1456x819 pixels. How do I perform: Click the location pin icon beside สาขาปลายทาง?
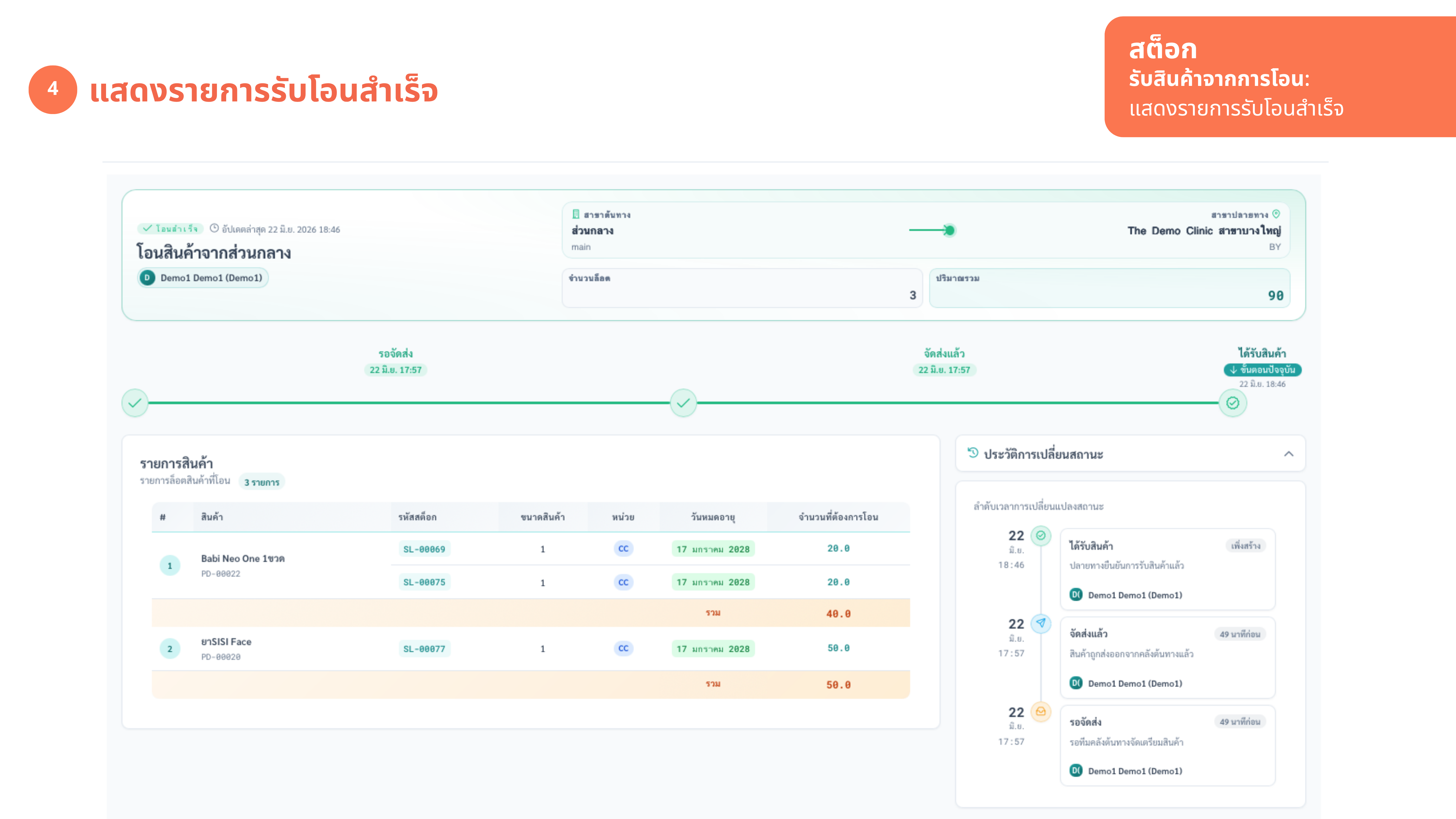coord(1276,214)
